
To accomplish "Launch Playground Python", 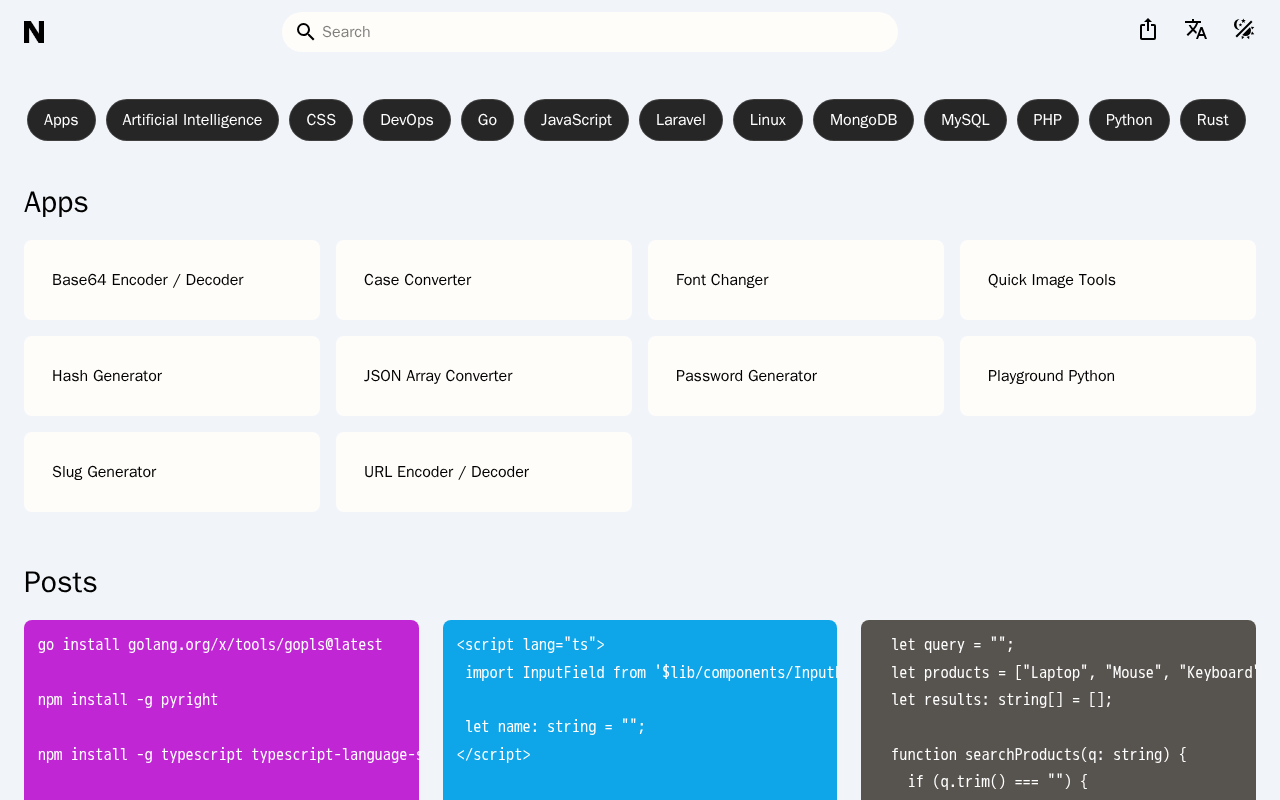I will pos(1108,376).
